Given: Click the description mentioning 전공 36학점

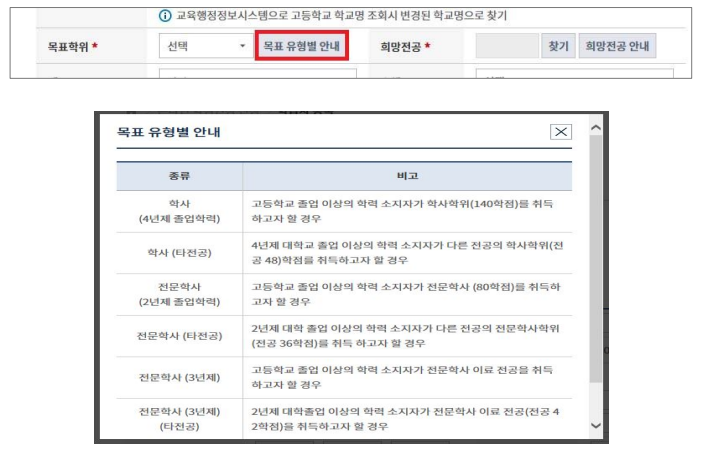Looking at the screenshot, I should (405, 336).
